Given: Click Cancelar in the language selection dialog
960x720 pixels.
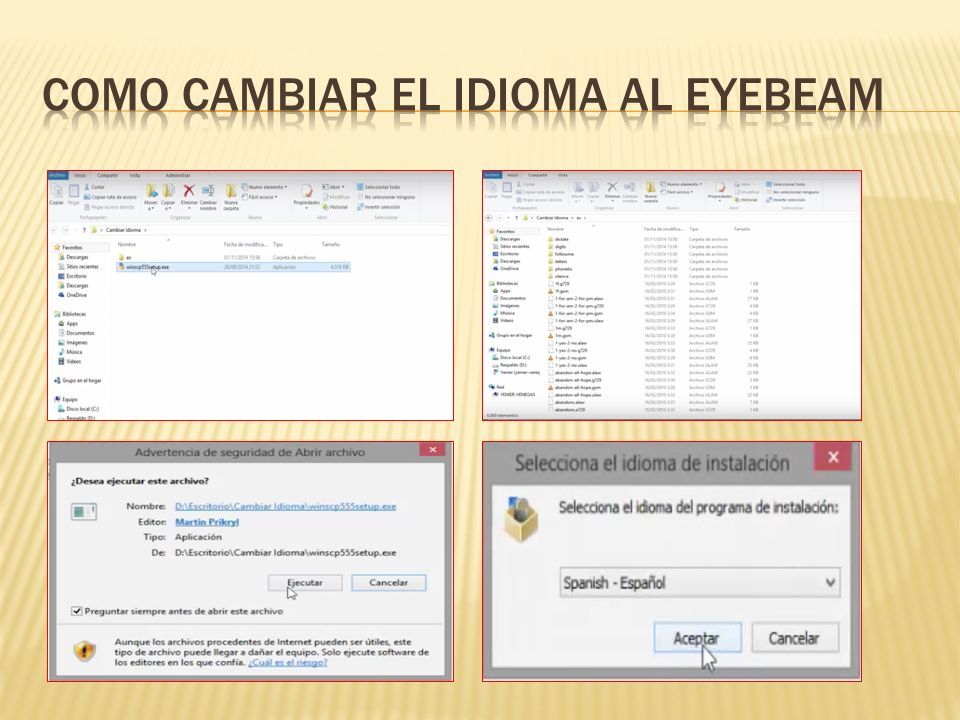Looking at the screenshot, I should click(x=794, y=638).
